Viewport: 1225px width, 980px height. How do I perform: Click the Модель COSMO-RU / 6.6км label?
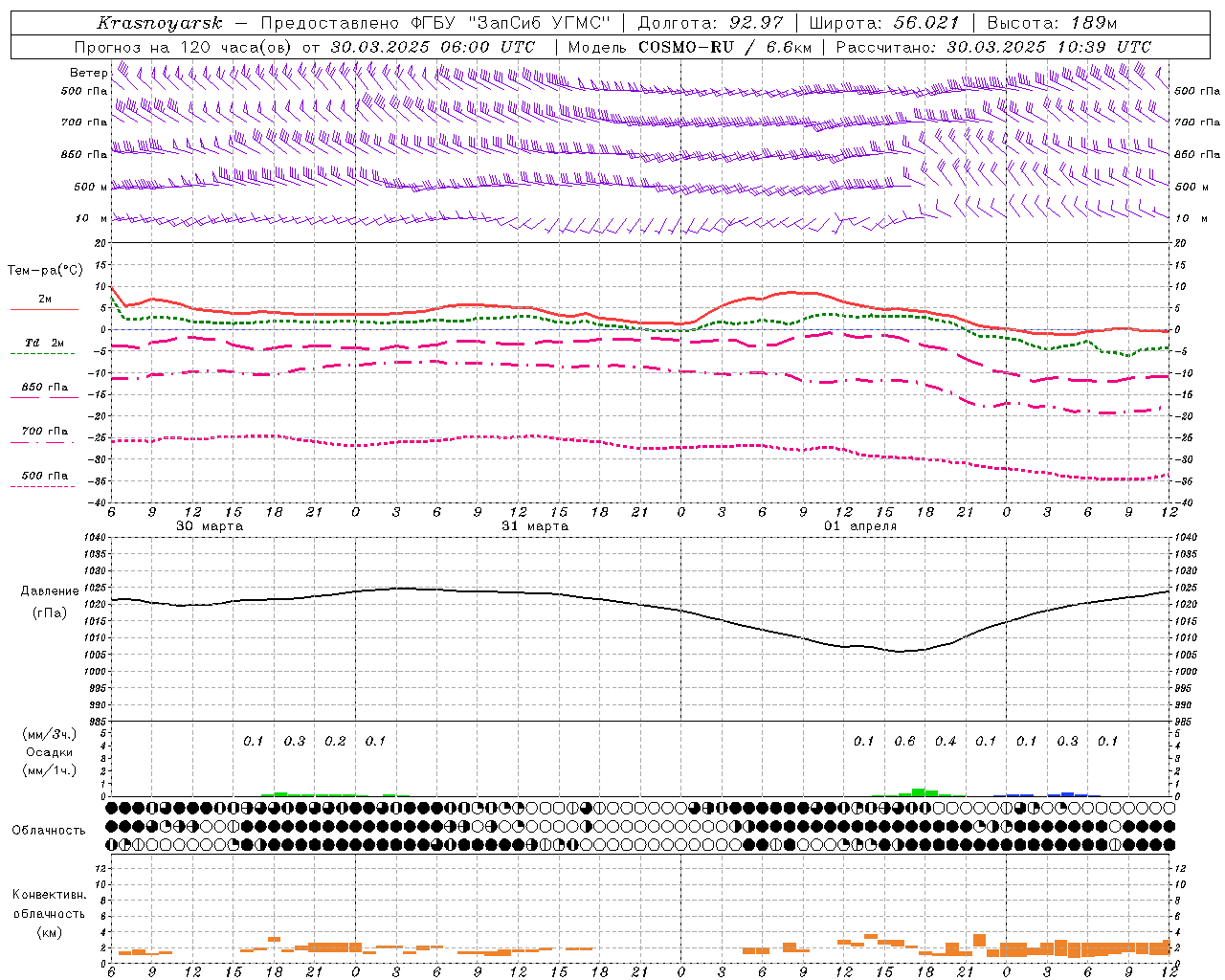(x=689, y=47)
